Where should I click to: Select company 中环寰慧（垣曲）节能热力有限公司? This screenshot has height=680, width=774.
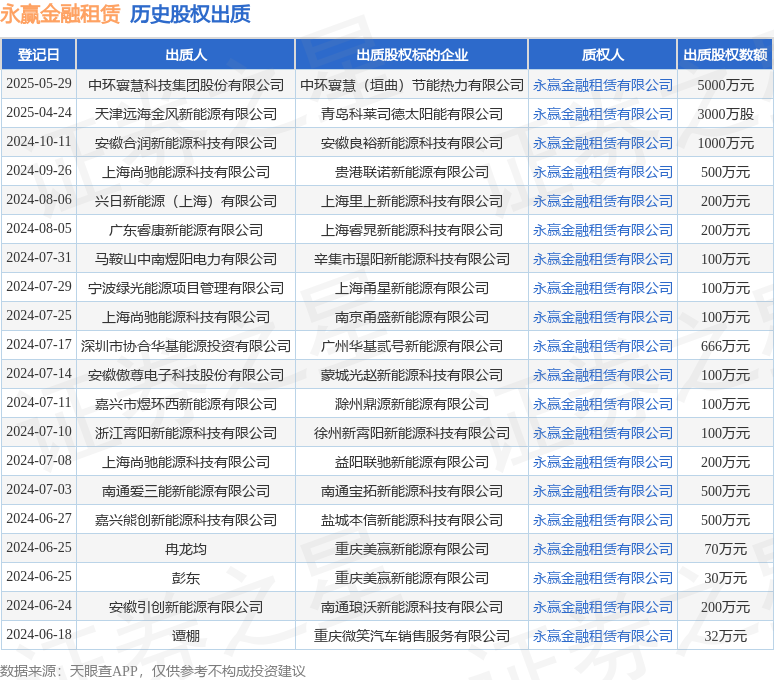click(x=412, y=85)
